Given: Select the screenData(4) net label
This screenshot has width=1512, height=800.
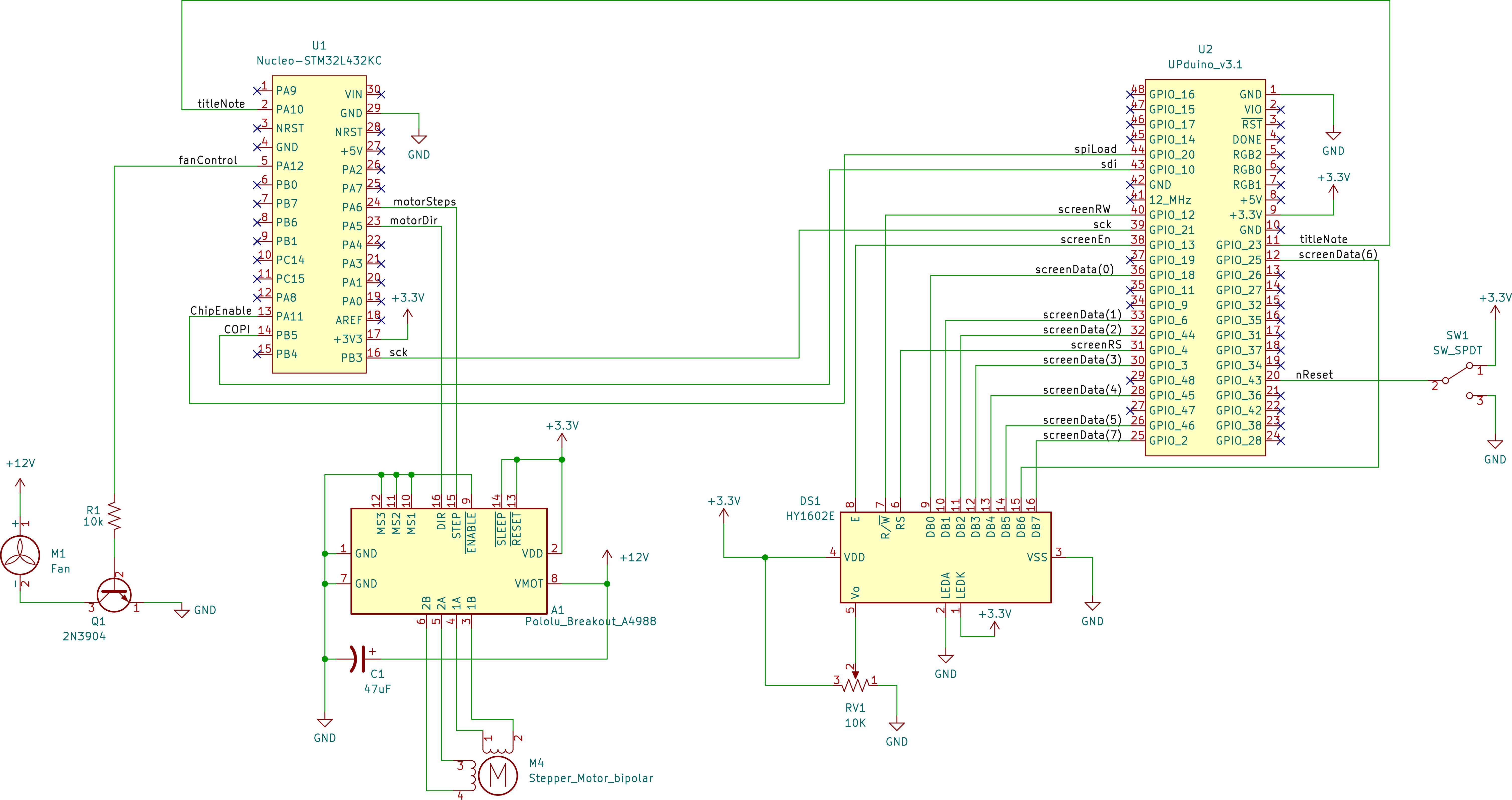Looking at the screenshot, I should pos(1082,390).
